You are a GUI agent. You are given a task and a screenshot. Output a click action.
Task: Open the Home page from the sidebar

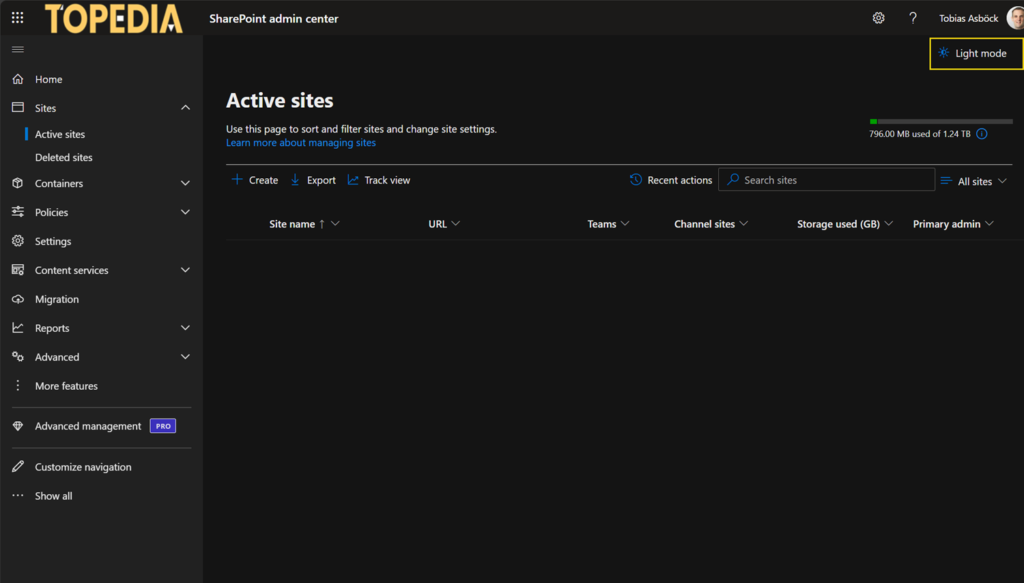point(46,78)
